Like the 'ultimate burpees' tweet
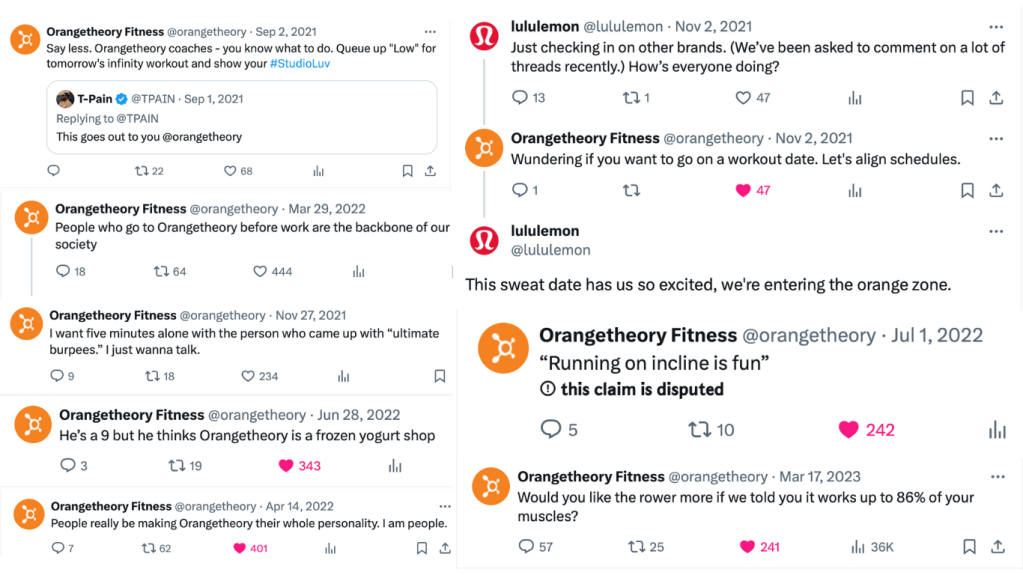 (x=249, y=376)
